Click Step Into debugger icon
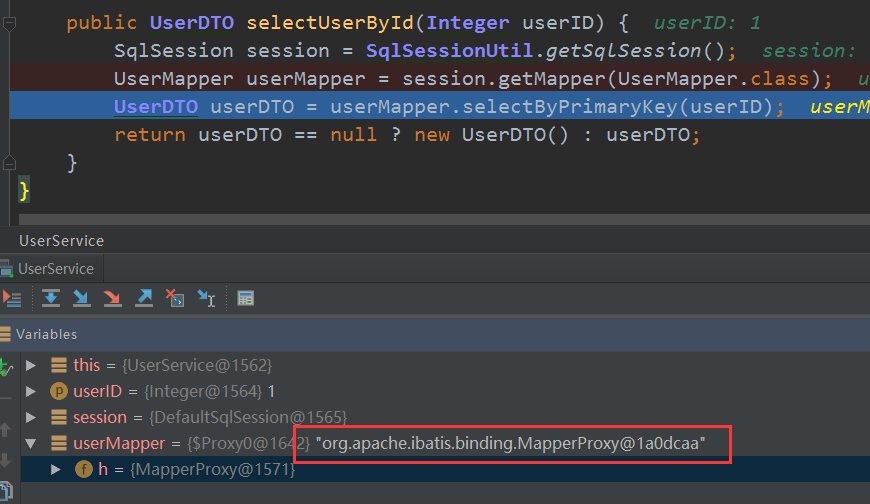The height and width of the screenshot is (504, 870). [x=82, y=298]
